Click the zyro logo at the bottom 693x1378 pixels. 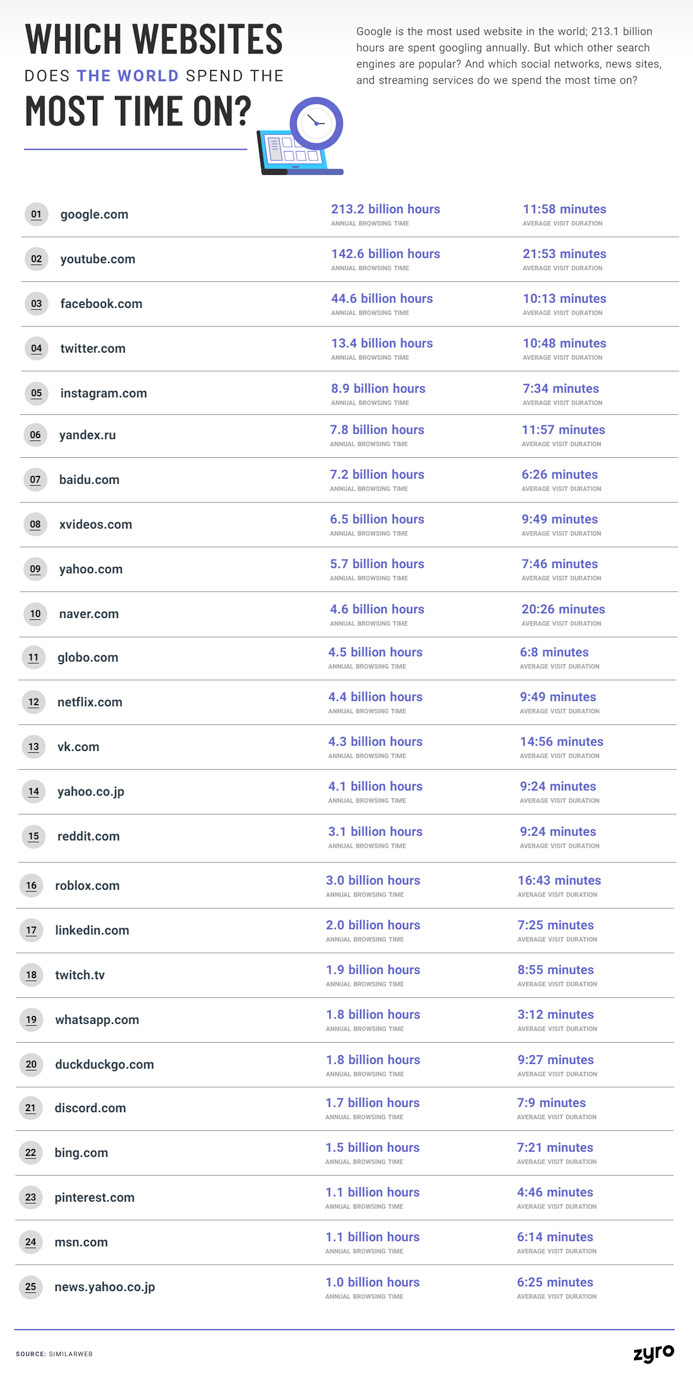[x=653, y=1353]
